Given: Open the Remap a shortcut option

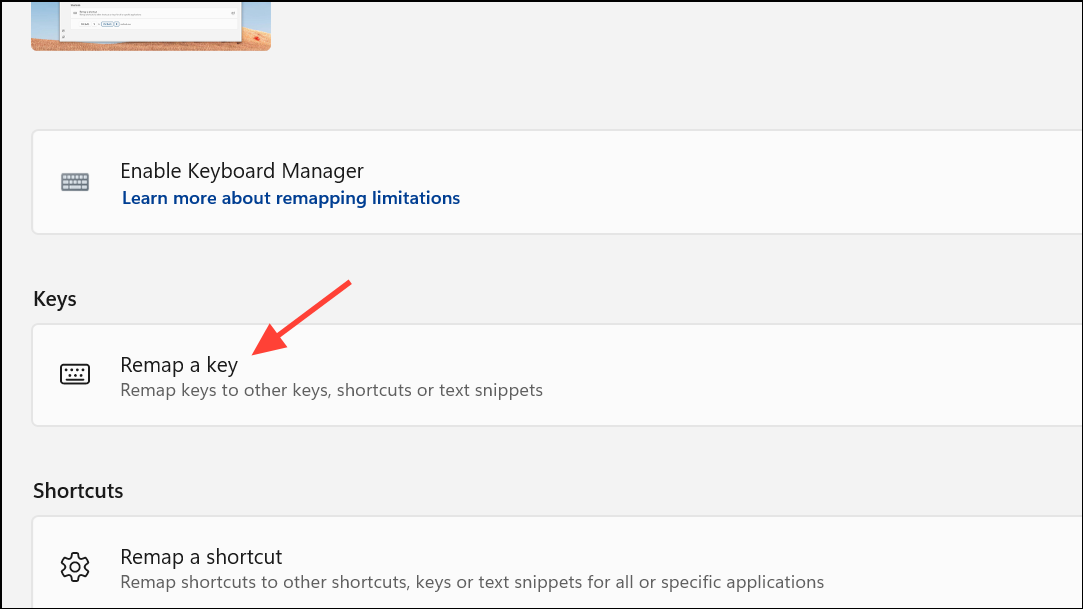Looking at the screenshot, I should [x=201, y=557].
